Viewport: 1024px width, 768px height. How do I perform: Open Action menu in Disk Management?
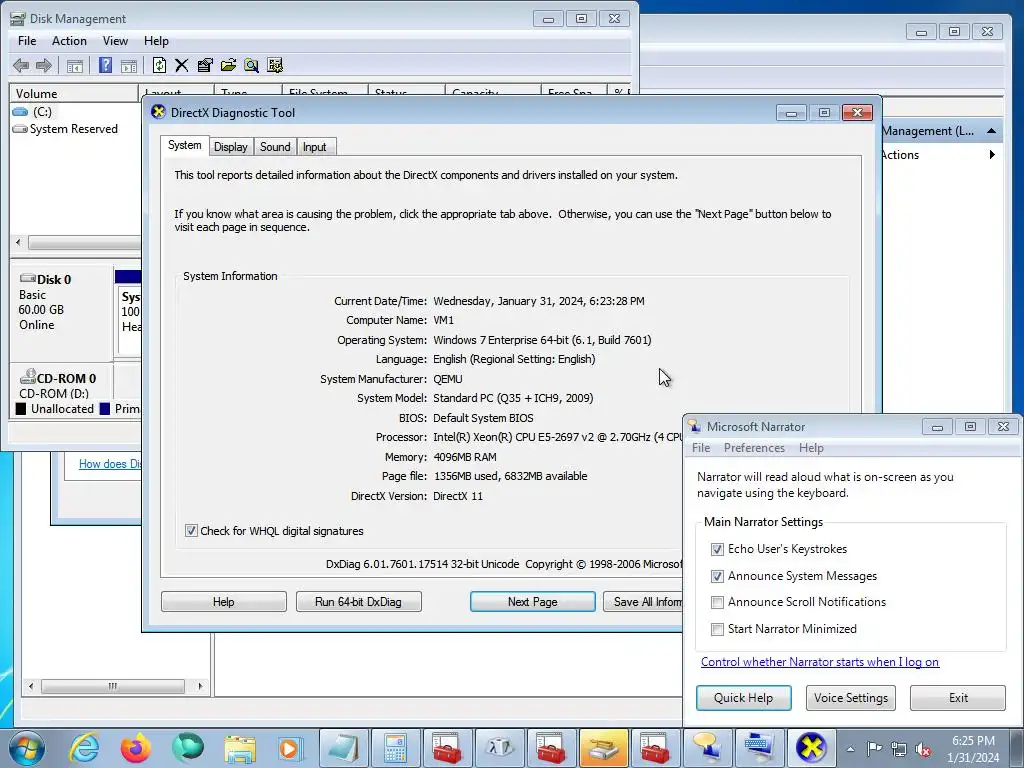pyautogui.click(x=69, y=40)
